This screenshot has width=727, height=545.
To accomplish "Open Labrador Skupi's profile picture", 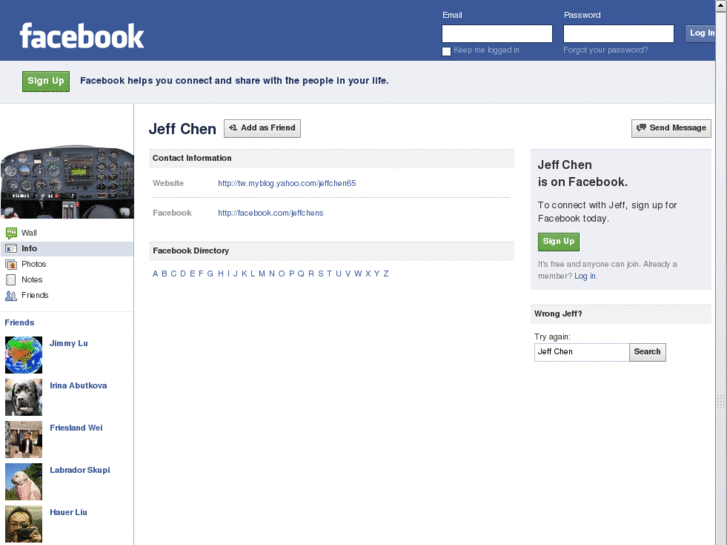I will pyautogui.click(x=24, y=481).
